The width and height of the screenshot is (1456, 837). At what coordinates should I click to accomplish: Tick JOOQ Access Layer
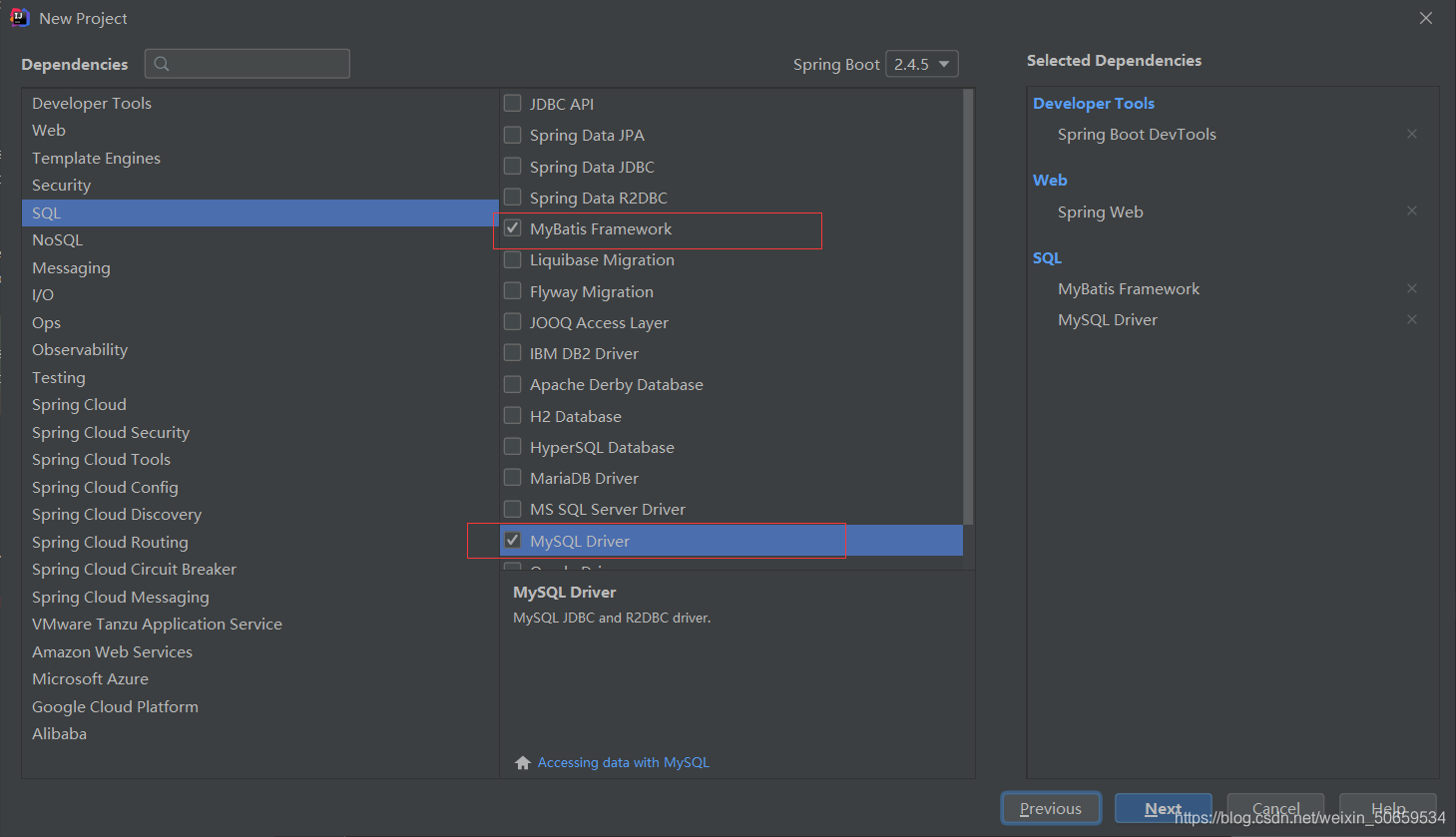[x=513, y=321]
